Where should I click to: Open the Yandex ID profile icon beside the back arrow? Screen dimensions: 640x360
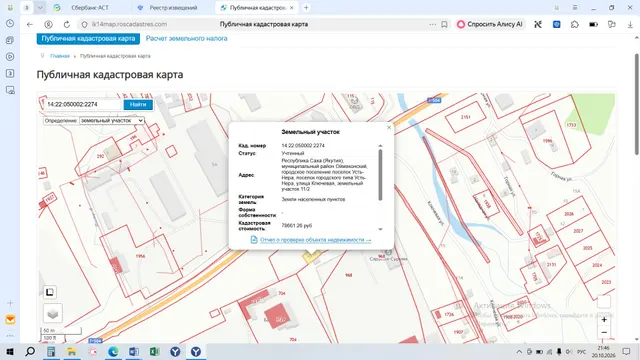[48, 24]
